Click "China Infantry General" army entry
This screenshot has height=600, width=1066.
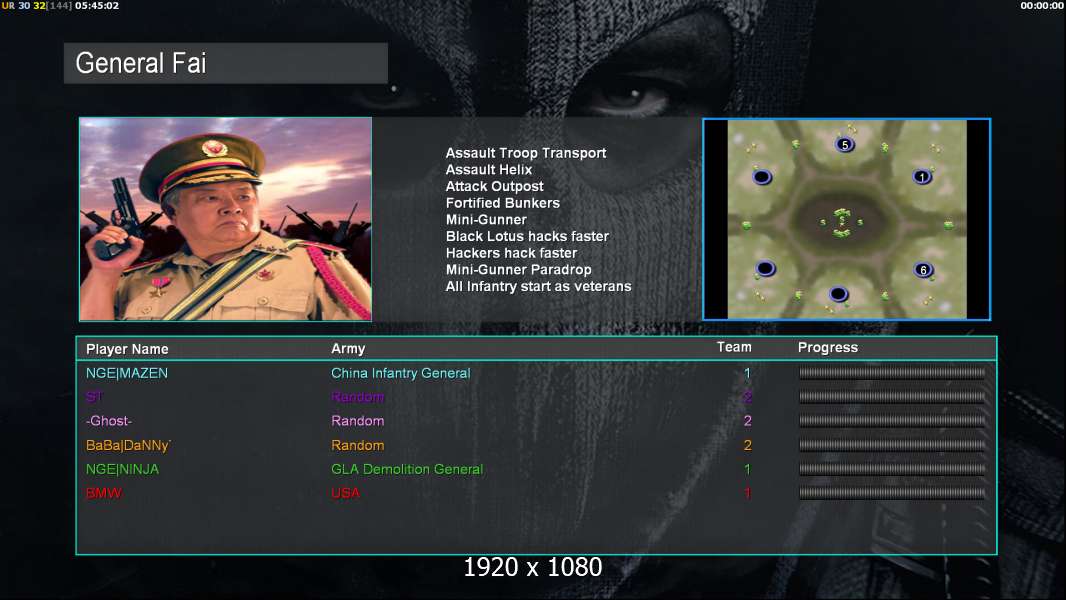pyautogui.click(x=400, y=373)
